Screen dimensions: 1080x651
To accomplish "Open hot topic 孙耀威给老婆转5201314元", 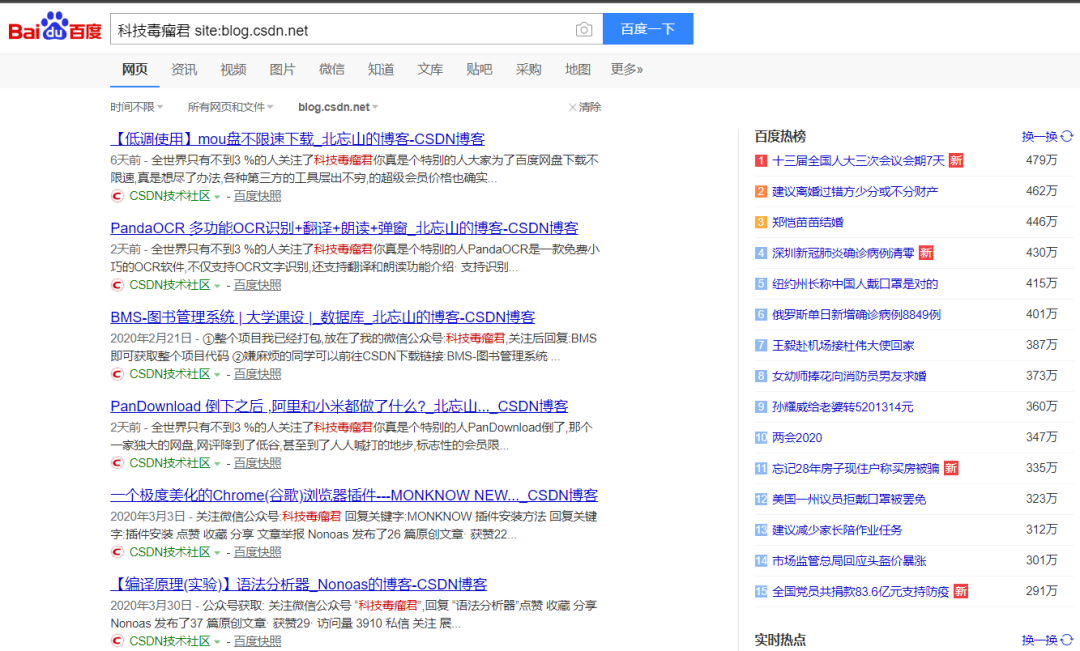I will click(x=842, y=407).
